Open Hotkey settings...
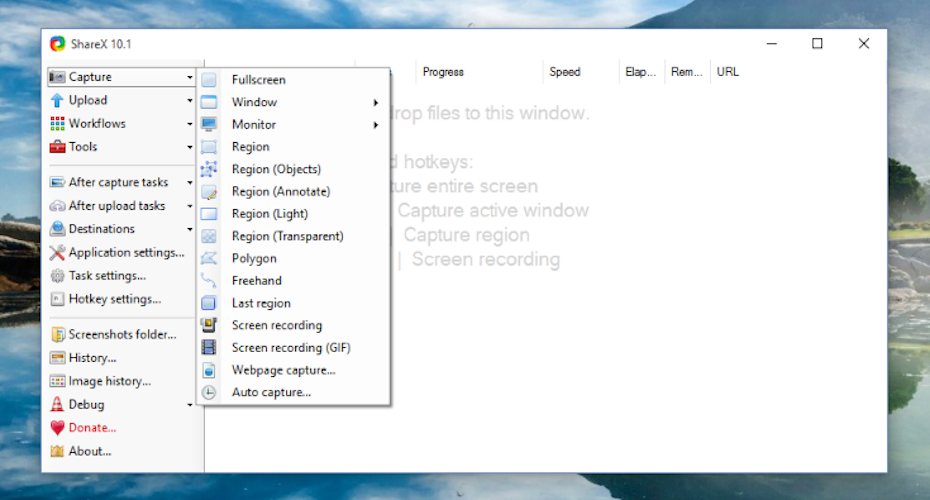 coord(114,299)
